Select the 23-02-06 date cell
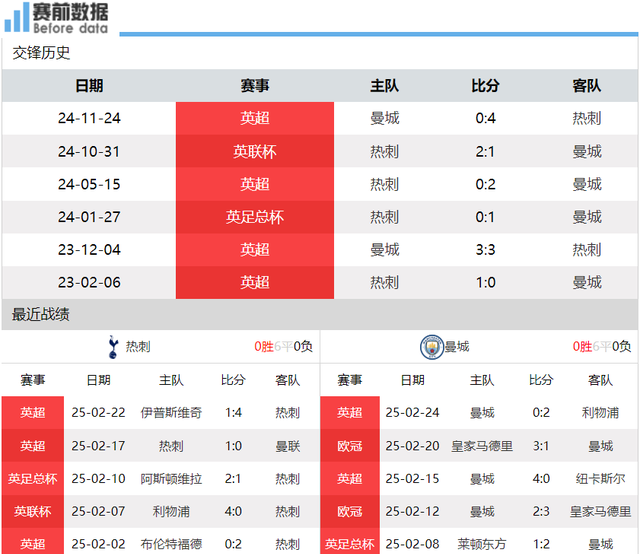This screenshot has height=554, width=640. click(x=89, y=282)
